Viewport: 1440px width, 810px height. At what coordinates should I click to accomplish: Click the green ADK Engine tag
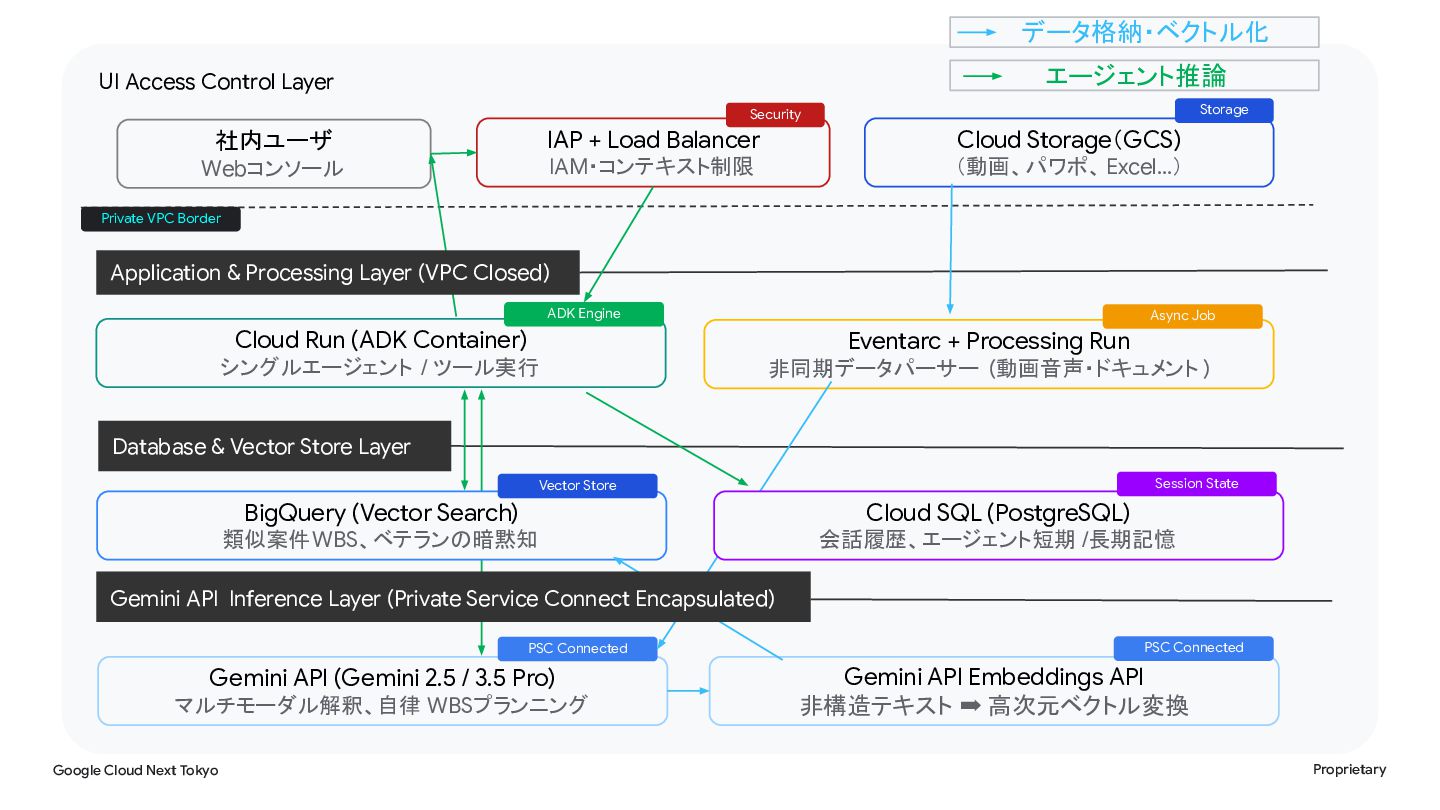coord(584,314)
